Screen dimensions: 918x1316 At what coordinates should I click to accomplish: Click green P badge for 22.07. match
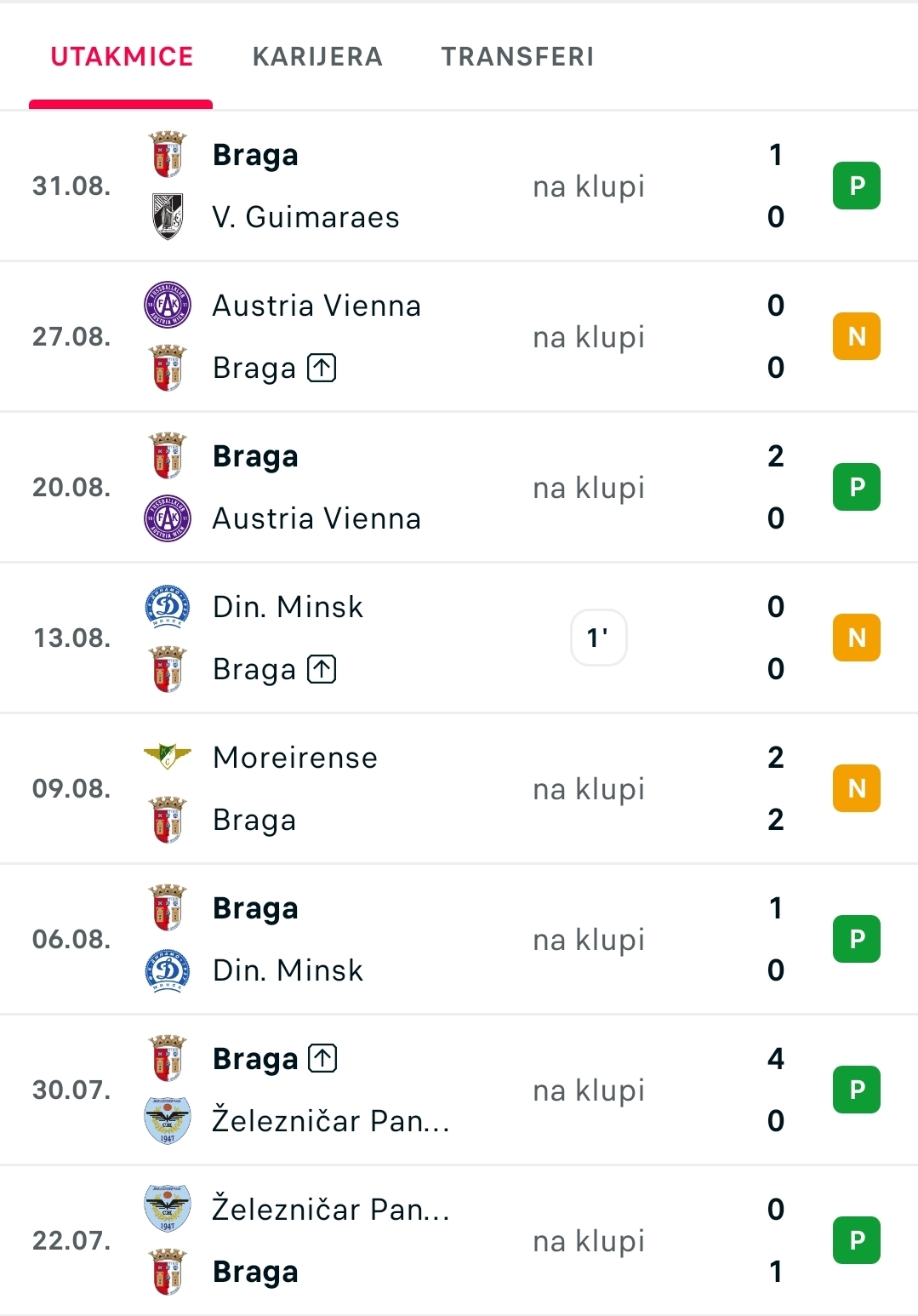click(x=857, y=1240)
